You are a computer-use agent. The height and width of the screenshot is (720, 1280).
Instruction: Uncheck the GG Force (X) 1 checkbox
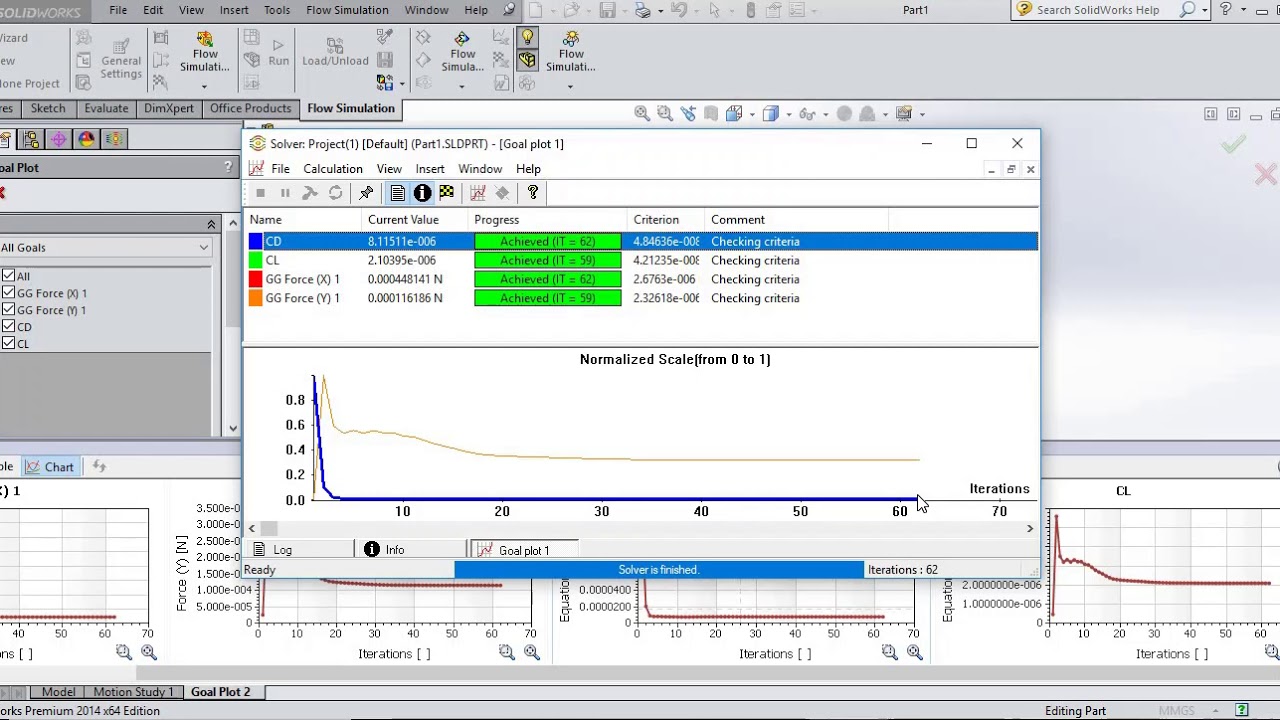pos(8,293)
